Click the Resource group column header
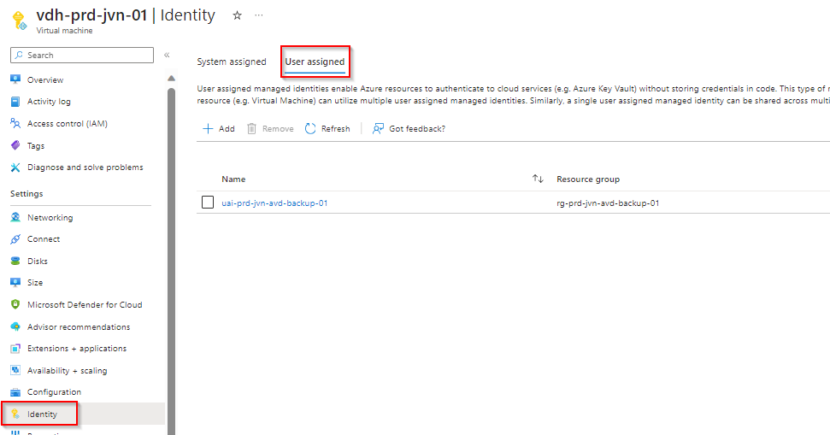830x435 pixels. (588, 179)
